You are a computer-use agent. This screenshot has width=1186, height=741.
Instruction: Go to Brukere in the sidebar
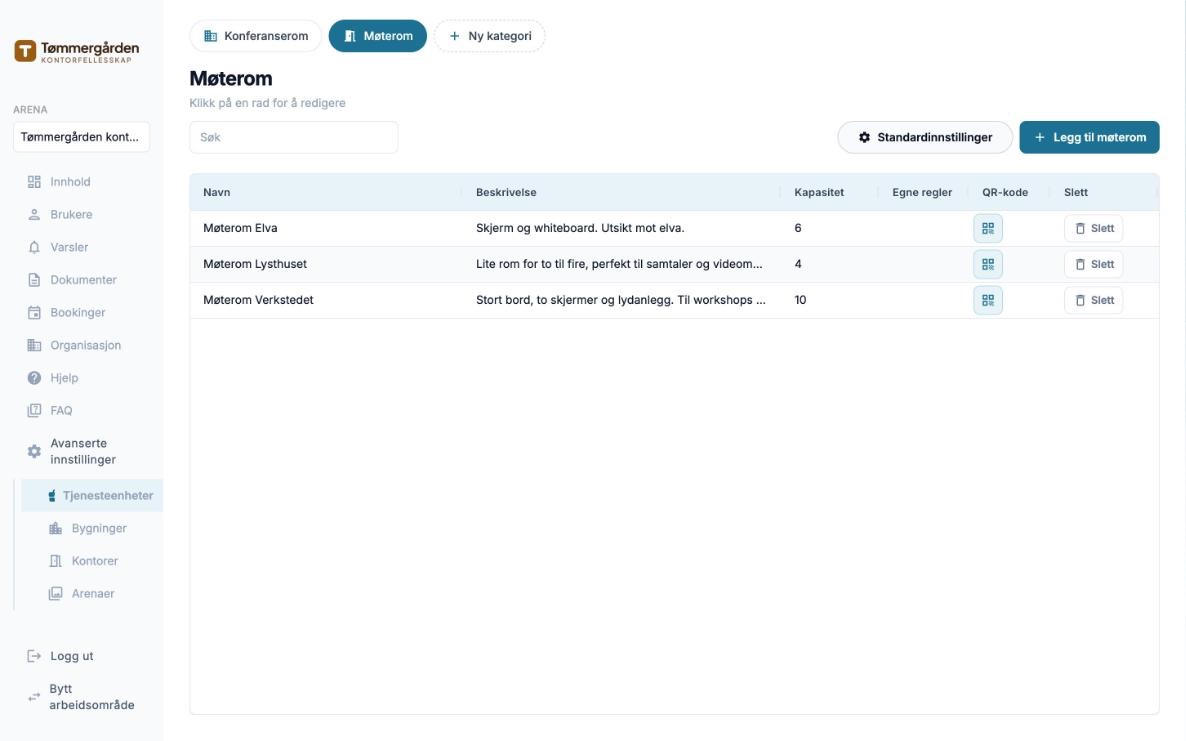tap(71, 215)
